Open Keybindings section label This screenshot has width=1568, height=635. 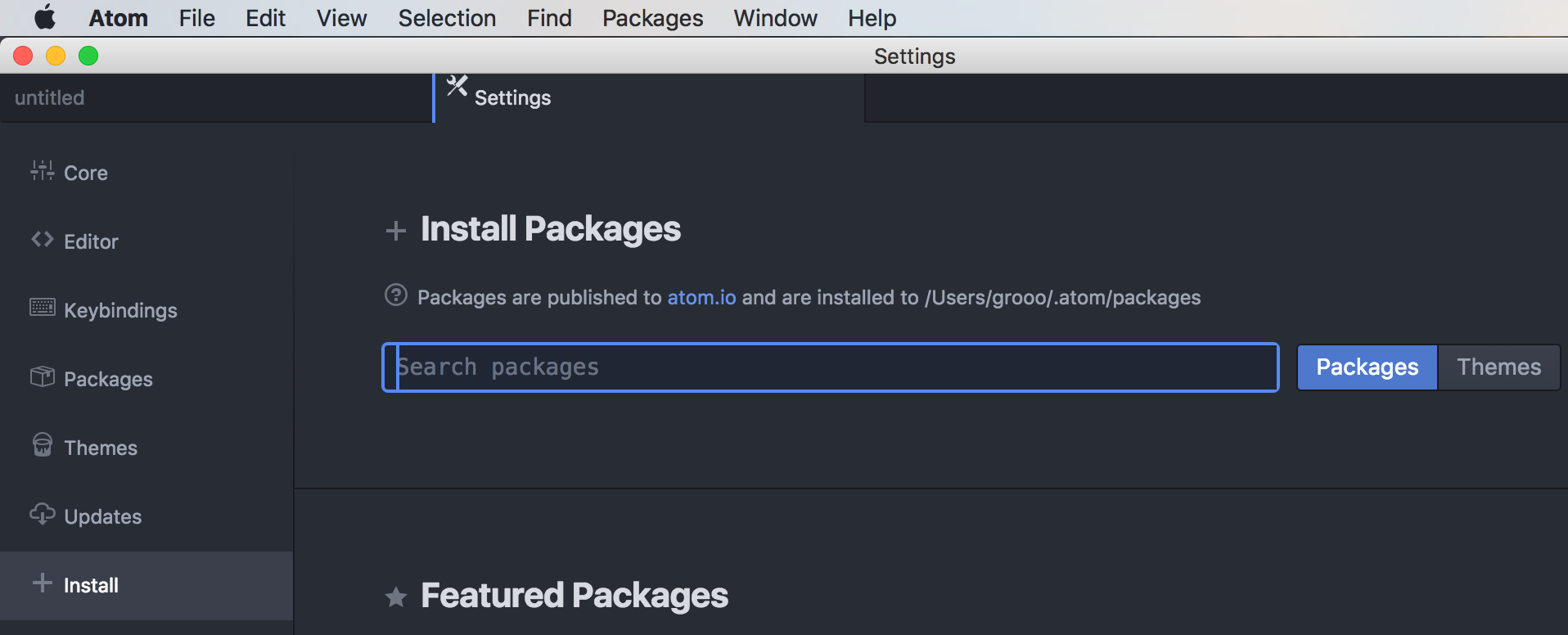pos(120,310)
